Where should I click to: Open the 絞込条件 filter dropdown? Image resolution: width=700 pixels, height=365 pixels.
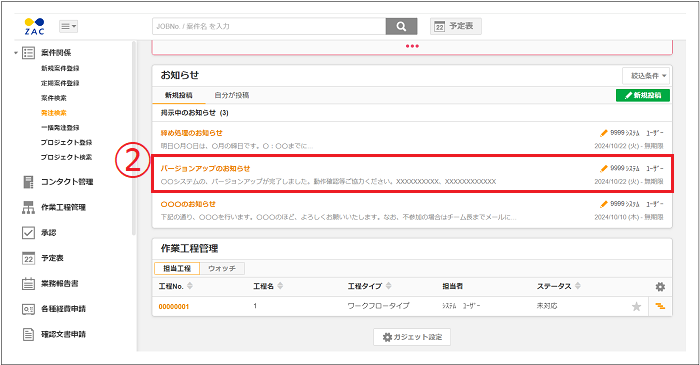tap(646, 76)
